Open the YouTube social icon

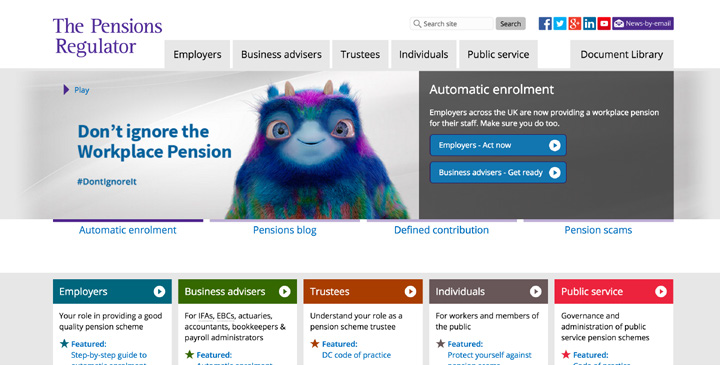tap(604, 23)
